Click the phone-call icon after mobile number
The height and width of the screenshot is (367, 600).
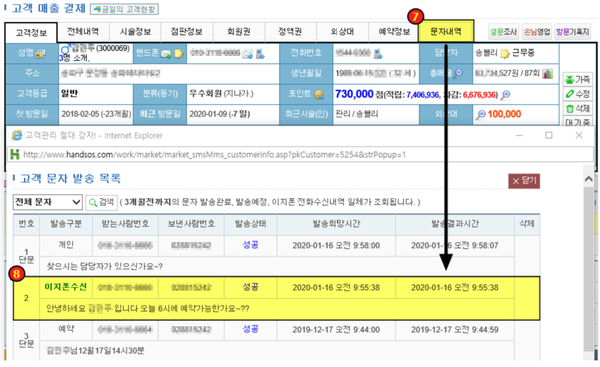pyautogui.click(x=260, y=54)
